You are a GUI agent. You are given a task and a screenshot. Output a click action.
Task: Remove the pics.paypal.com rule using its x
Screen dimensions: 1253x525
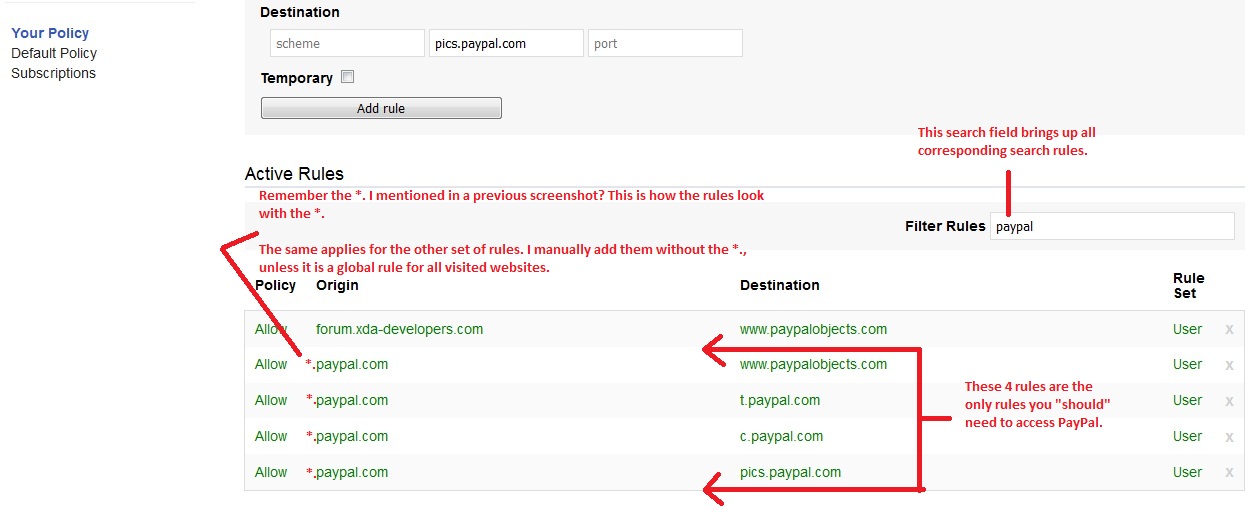pos(1229,473)
